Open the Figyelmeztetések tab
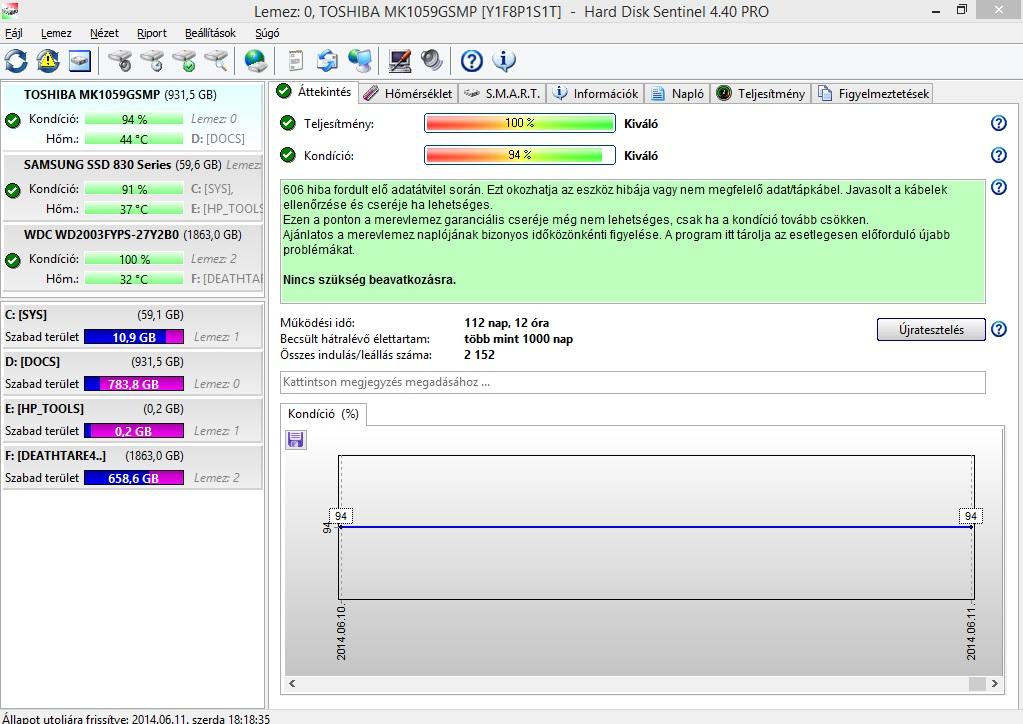The width and height of the screenshot is (1023, 724). coord(873,93)
